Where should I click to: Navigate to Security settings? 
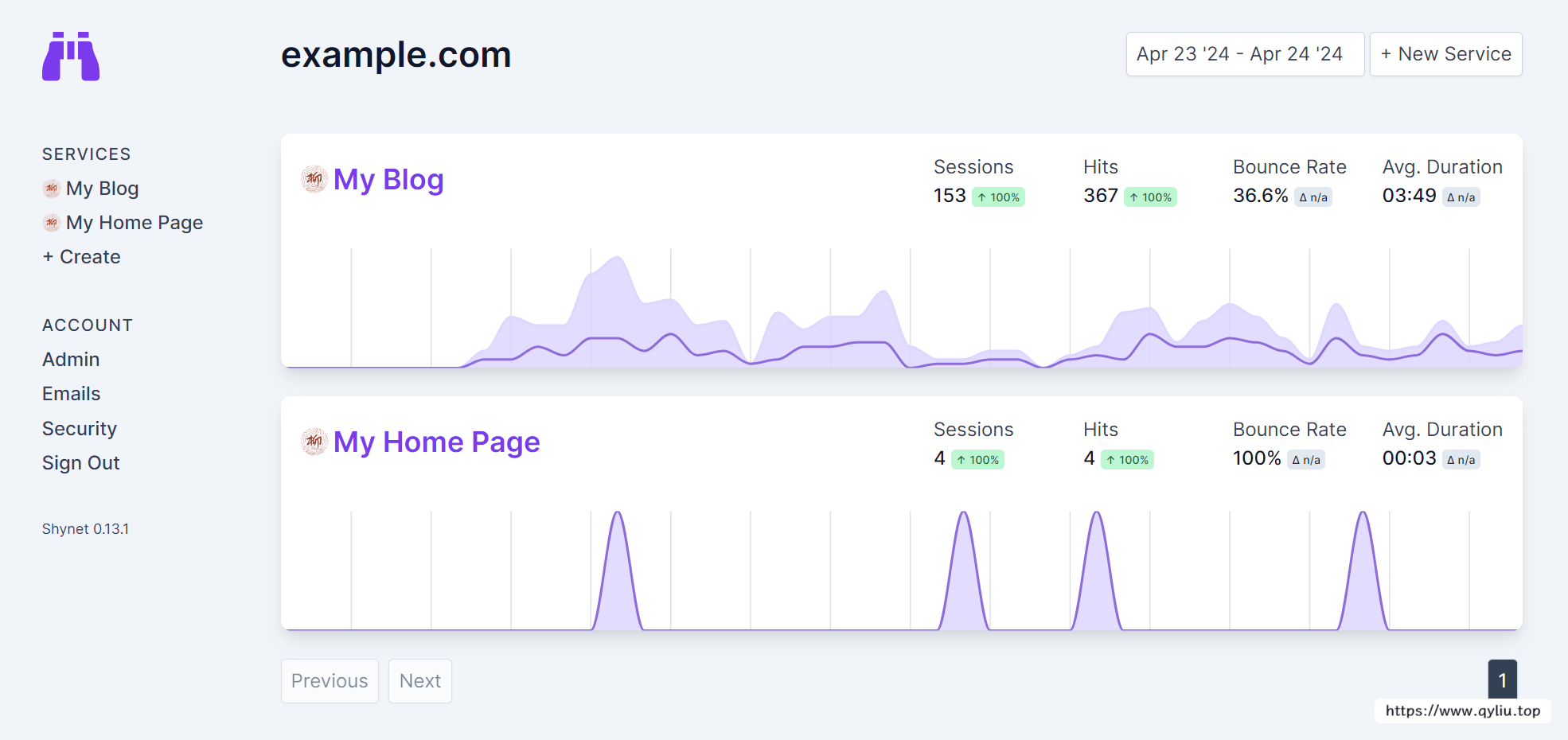[80, 429]
